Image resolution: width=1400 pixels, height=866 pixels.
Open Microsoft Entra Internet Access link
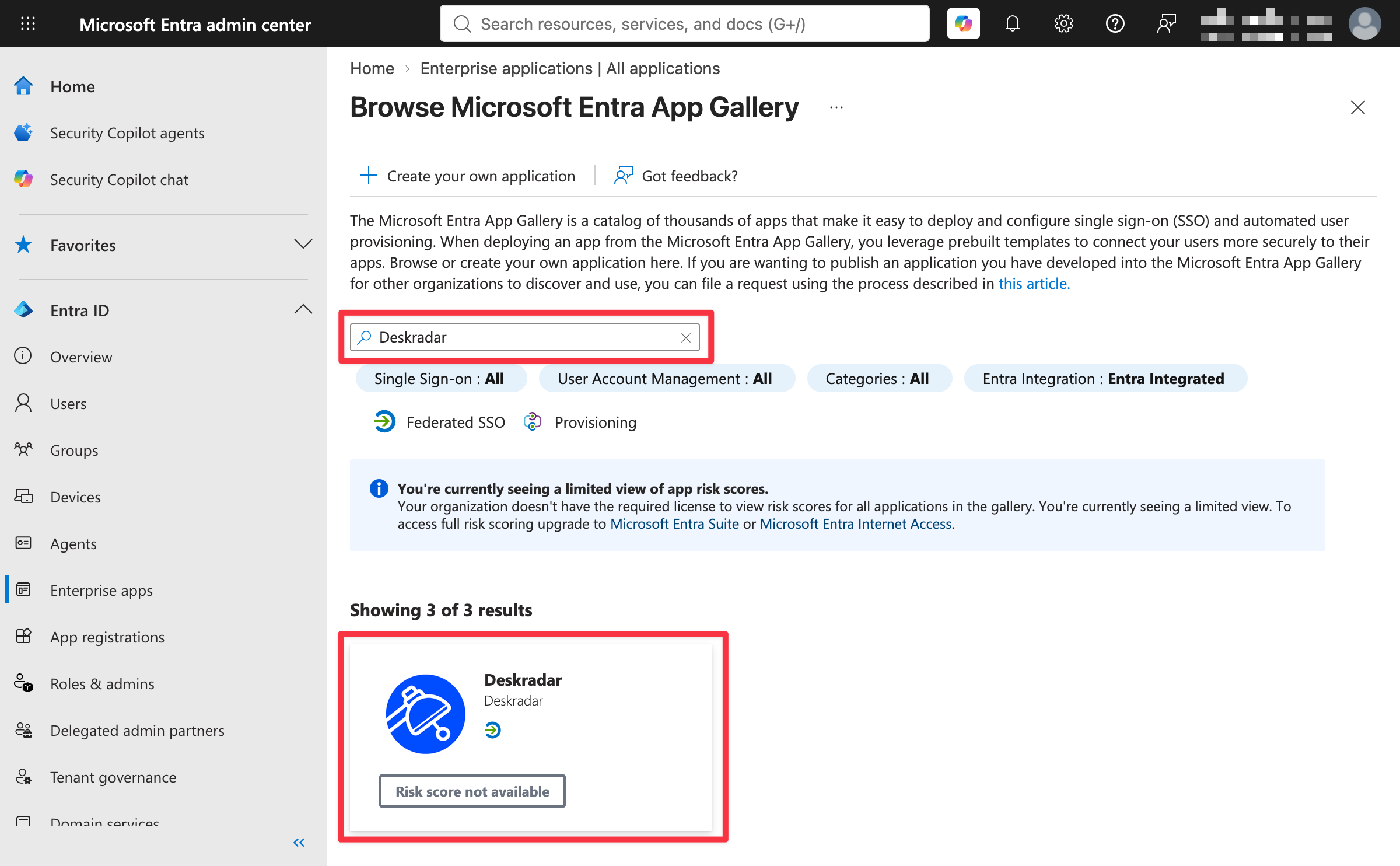pos(856,524)
